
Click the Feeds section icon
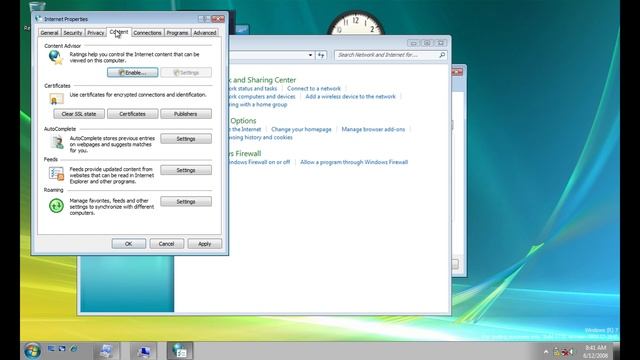[56, 173]
